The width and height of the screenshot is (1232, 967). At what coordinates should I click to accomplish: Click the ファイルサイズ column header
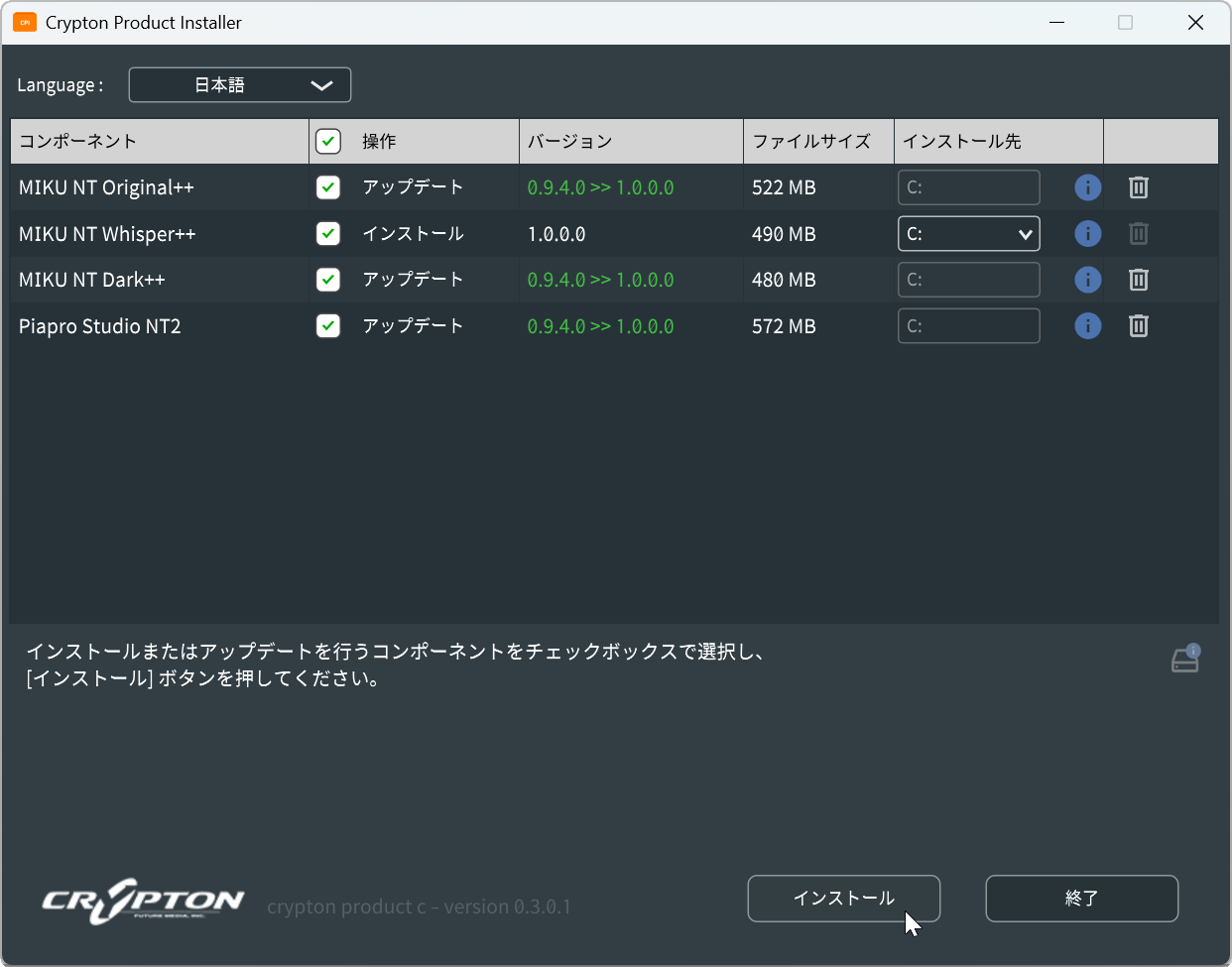[818, 141]
